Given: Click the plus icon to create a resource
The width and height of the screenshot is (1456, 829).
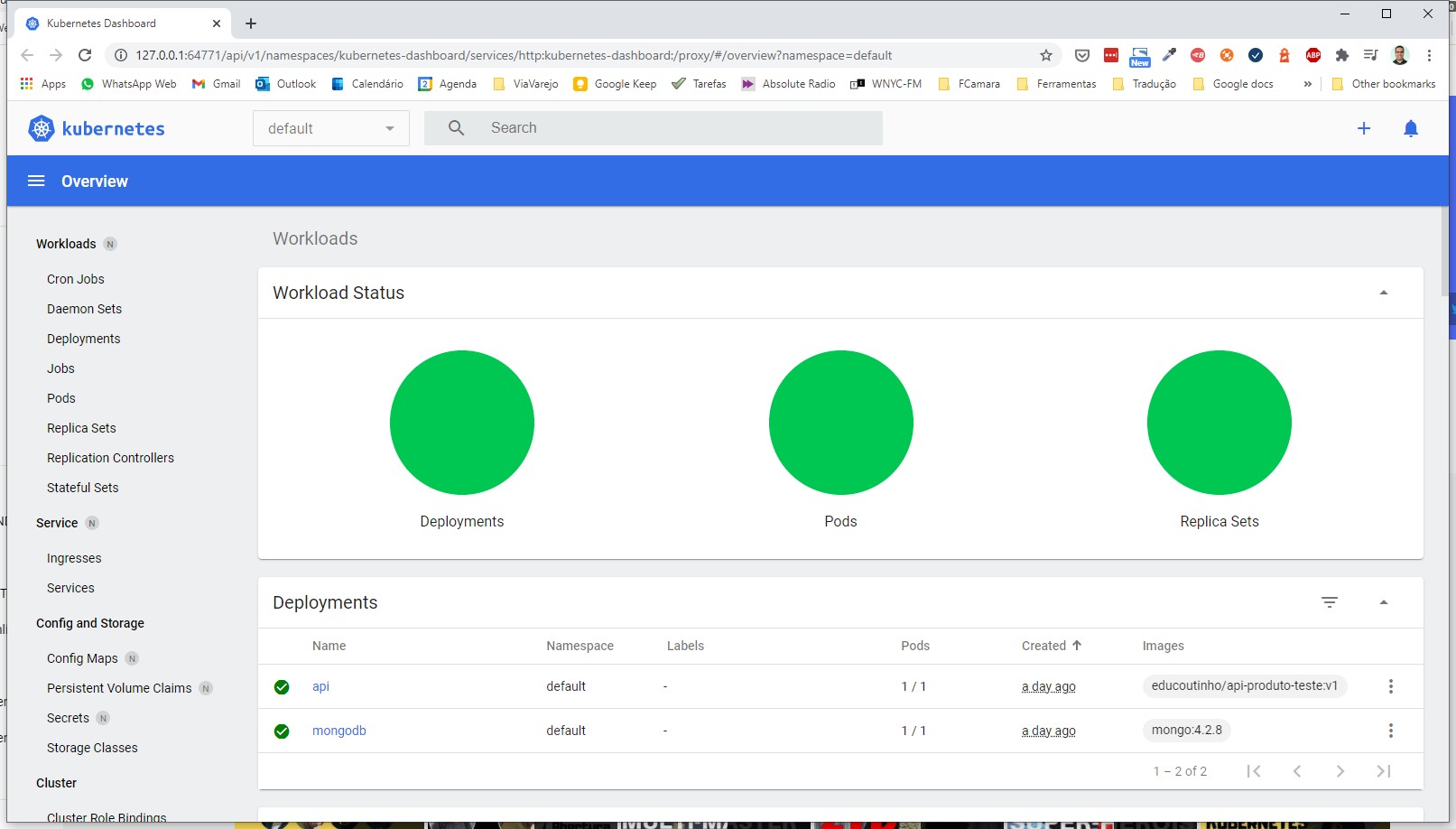Looking at the screenshot, I should click(x=1364, y=128).
